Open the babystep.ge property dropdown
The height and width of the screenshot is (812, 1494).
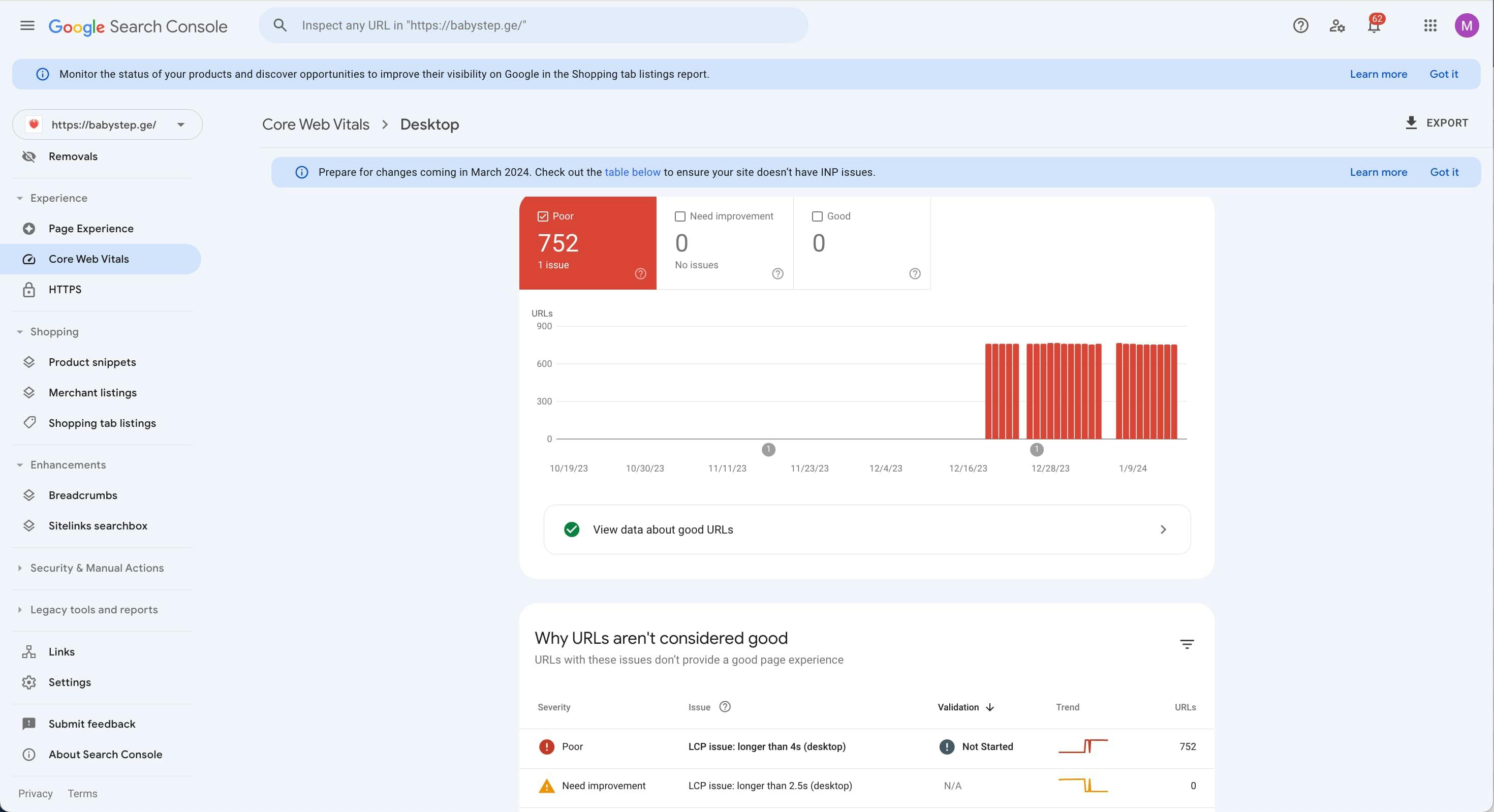click(x=107, y=124)
